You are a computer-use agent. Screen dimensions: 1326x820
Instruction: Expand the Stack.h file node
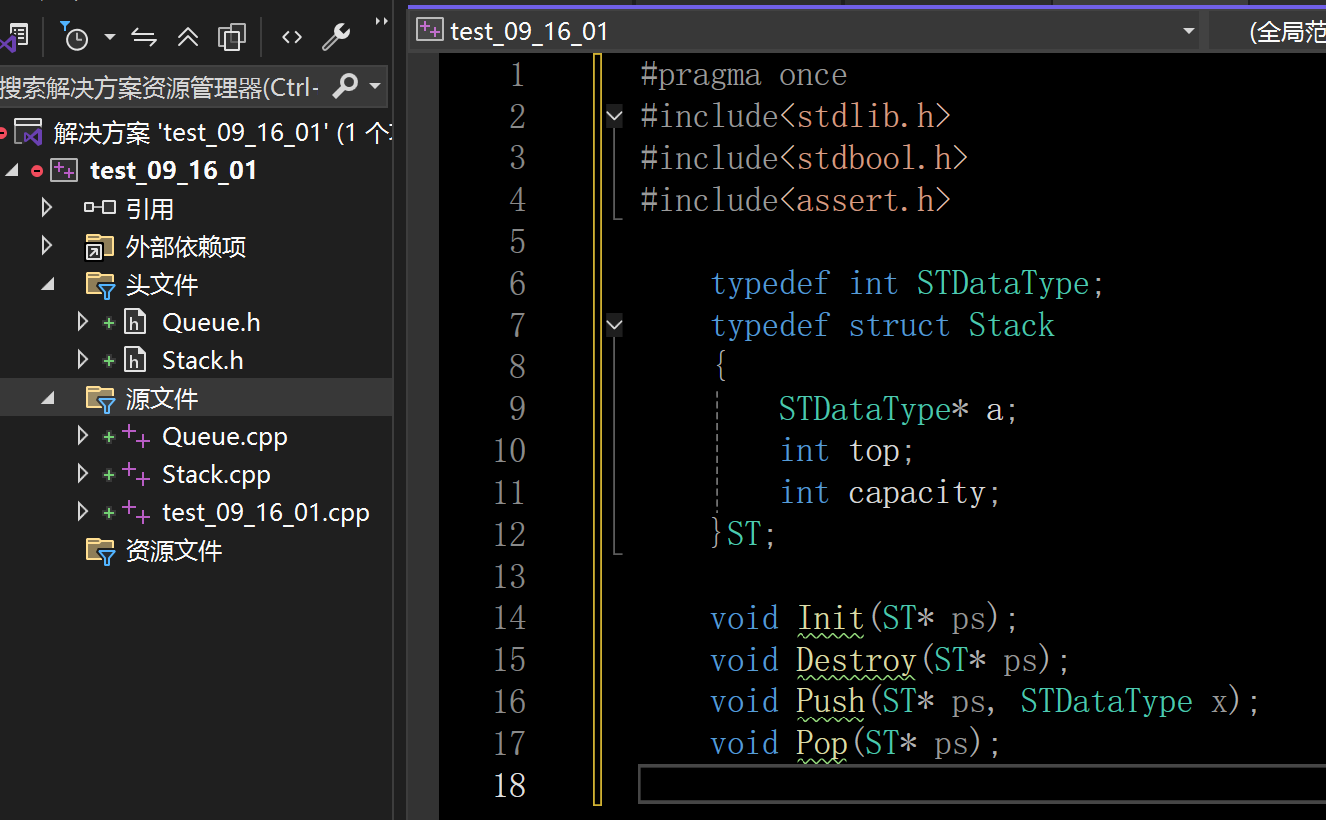(83, 360)
